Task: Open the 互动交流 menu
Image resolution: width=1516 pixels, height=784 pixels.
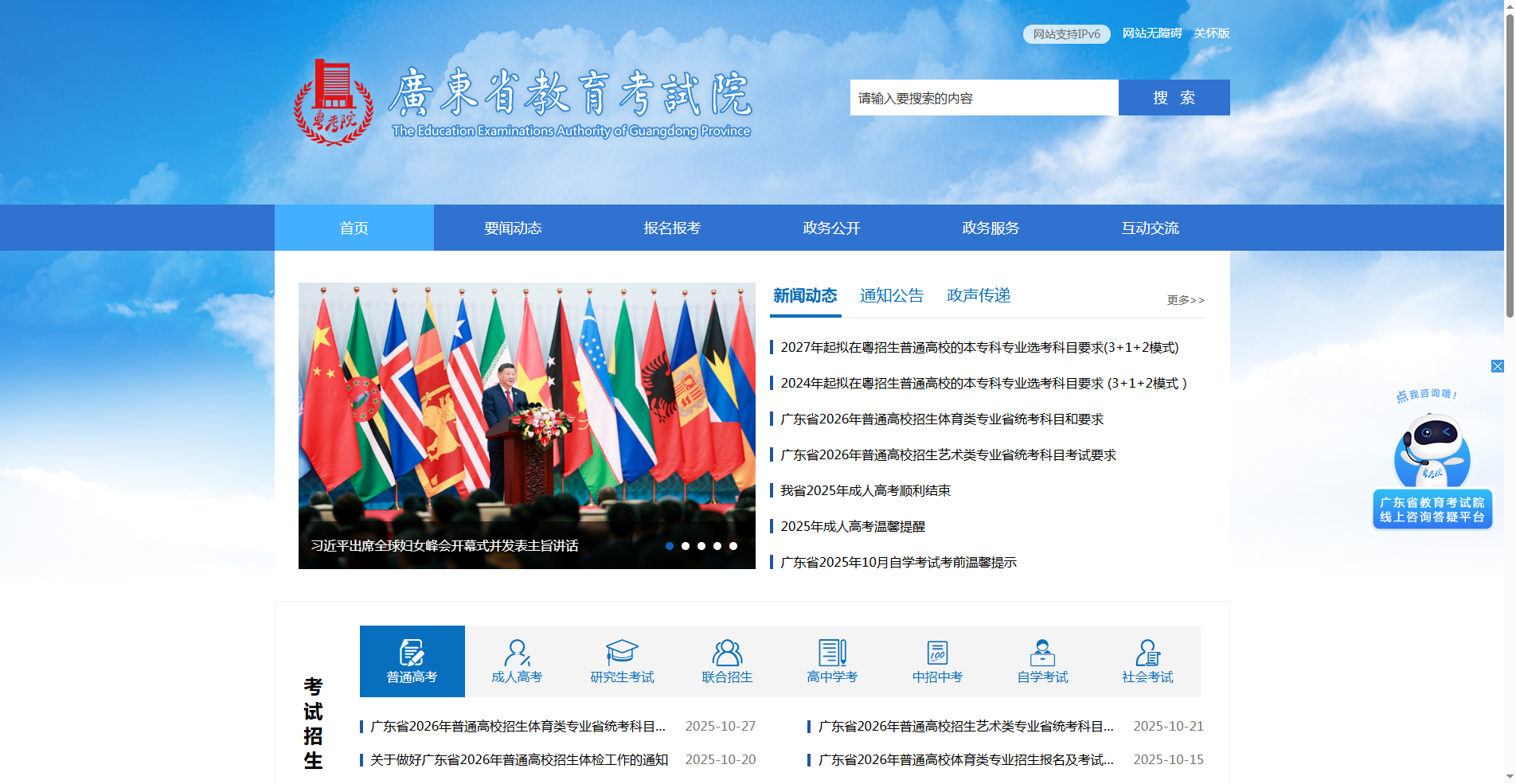Action: (1150, 228)
